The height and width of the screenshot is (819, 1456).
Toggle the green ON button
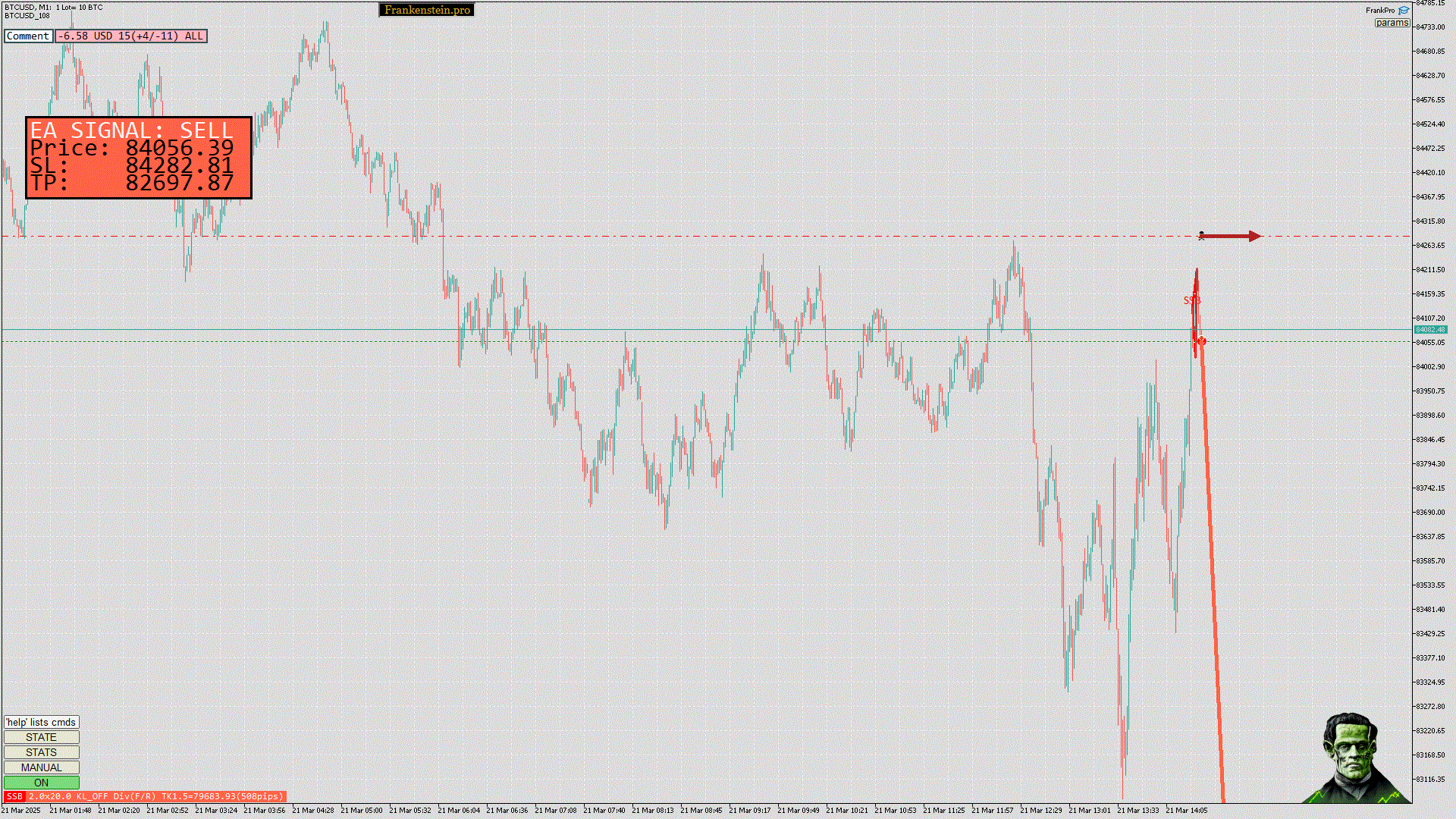point(41,783)
